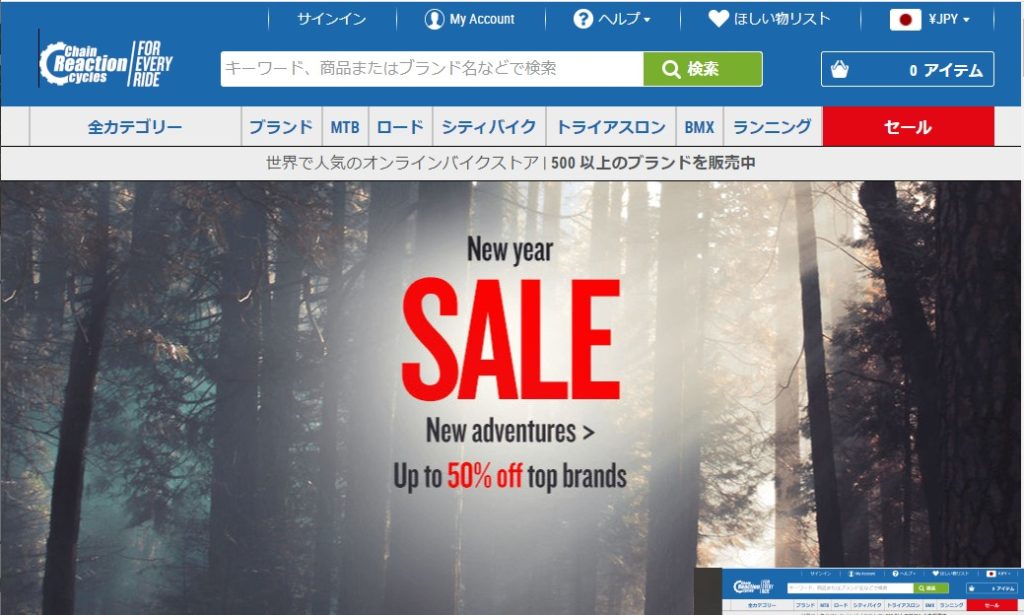Screen dimensions: 1024x615
Task: Click the My Account user icon
Action: pos(434,19)
